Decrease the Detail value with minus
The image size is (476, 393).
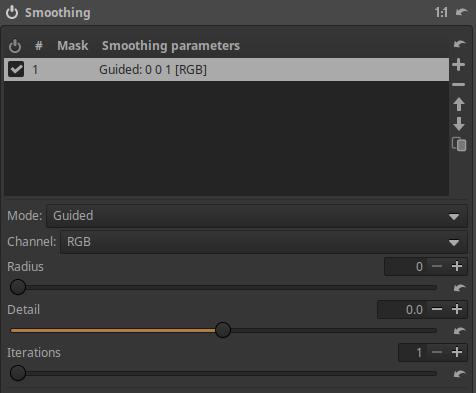click(437, 309)
